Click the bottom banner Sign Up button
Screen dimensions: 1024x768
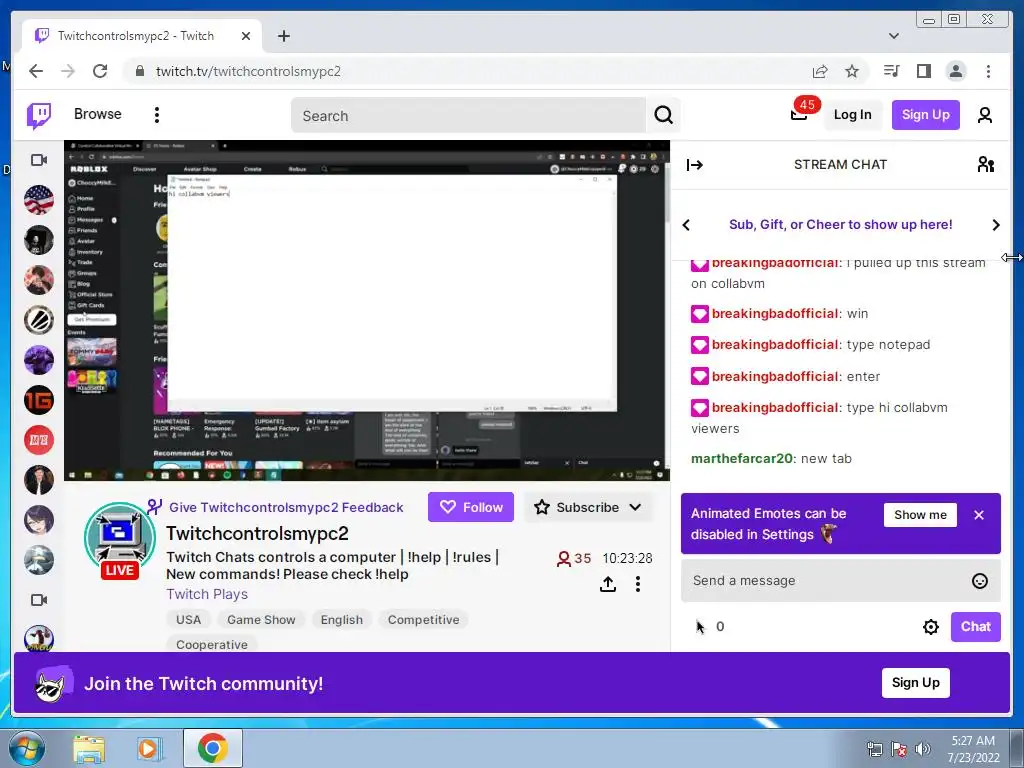(916, 683)
